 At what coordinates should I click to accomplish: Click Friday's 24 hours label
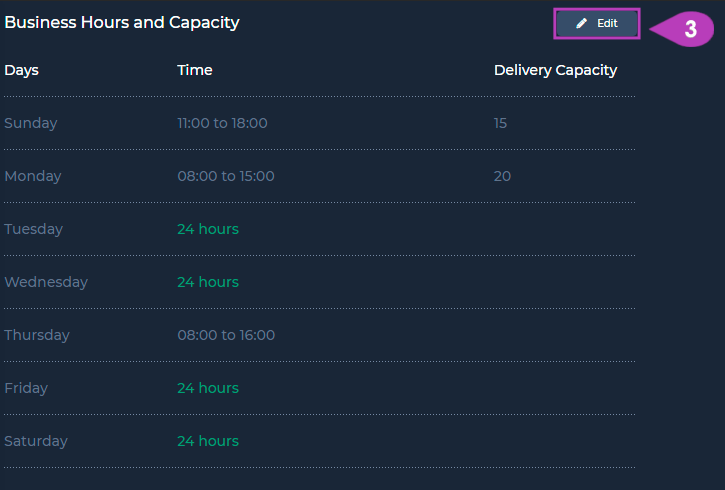(x=208, y=388)
